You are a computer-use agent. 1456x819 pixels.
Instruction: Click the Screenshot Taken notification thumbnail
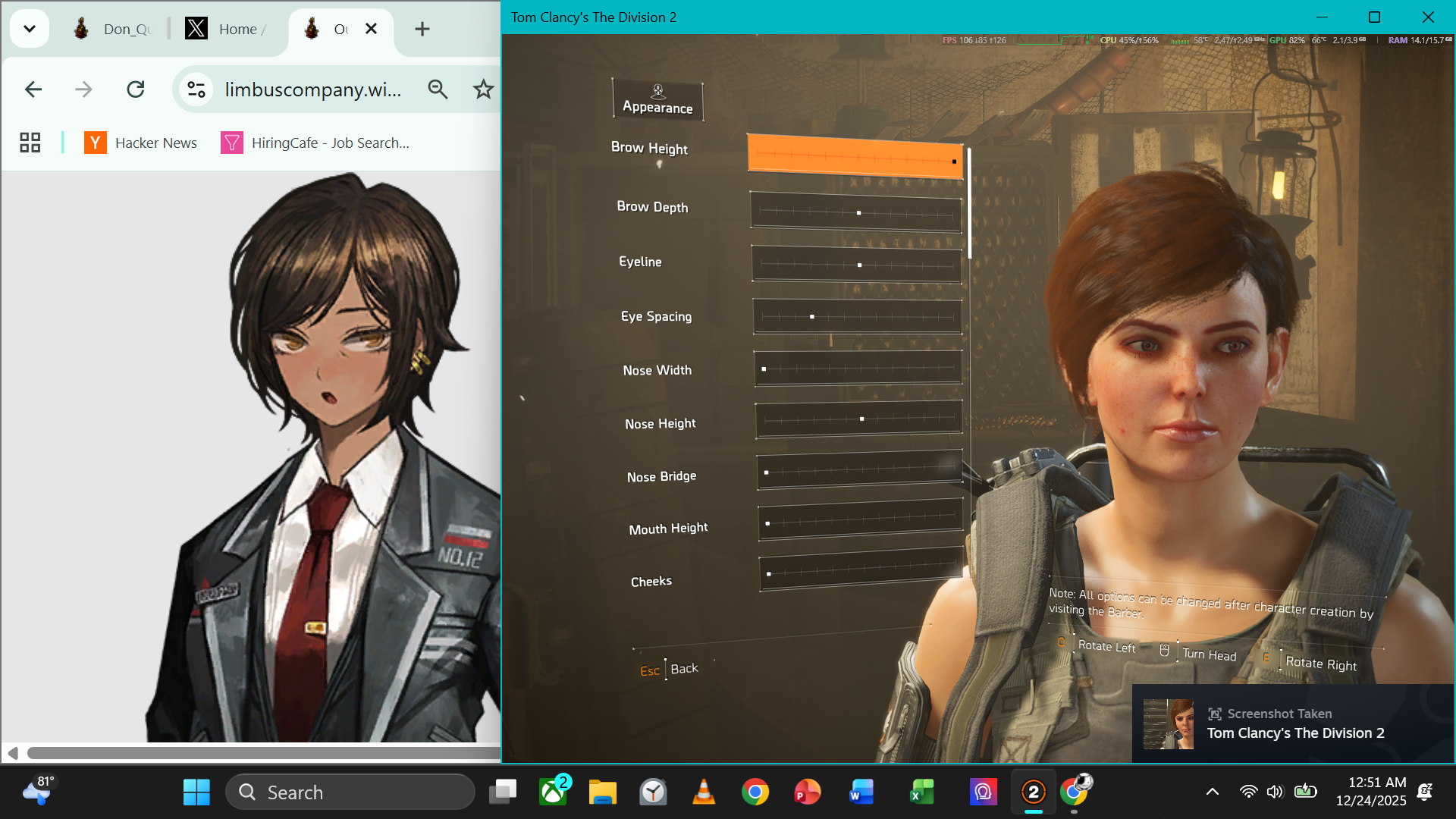[x=1168, y=724]
